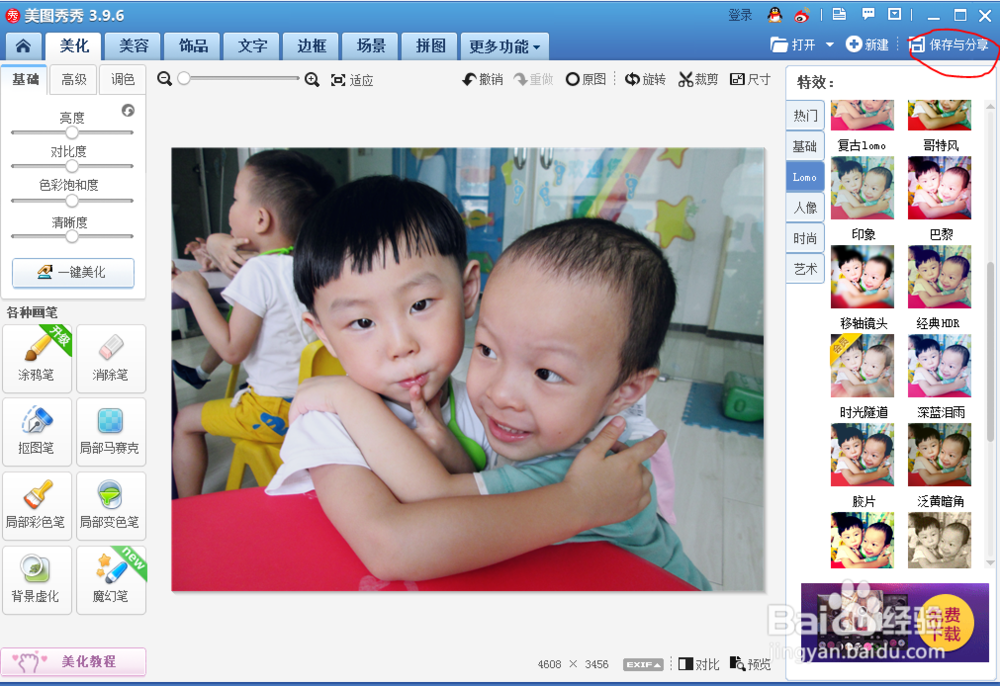Rotate the image with 旋转

click(x=645, y=79)
